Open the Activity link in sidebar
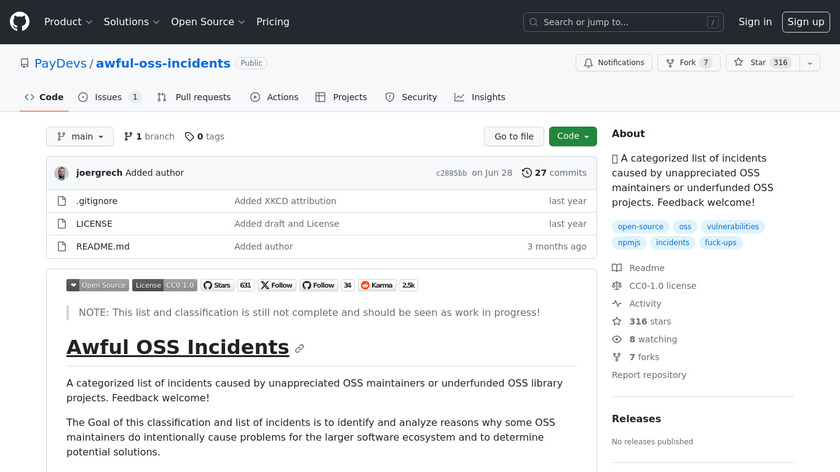The height and width of the screenshot is (472, 840). 645,304
